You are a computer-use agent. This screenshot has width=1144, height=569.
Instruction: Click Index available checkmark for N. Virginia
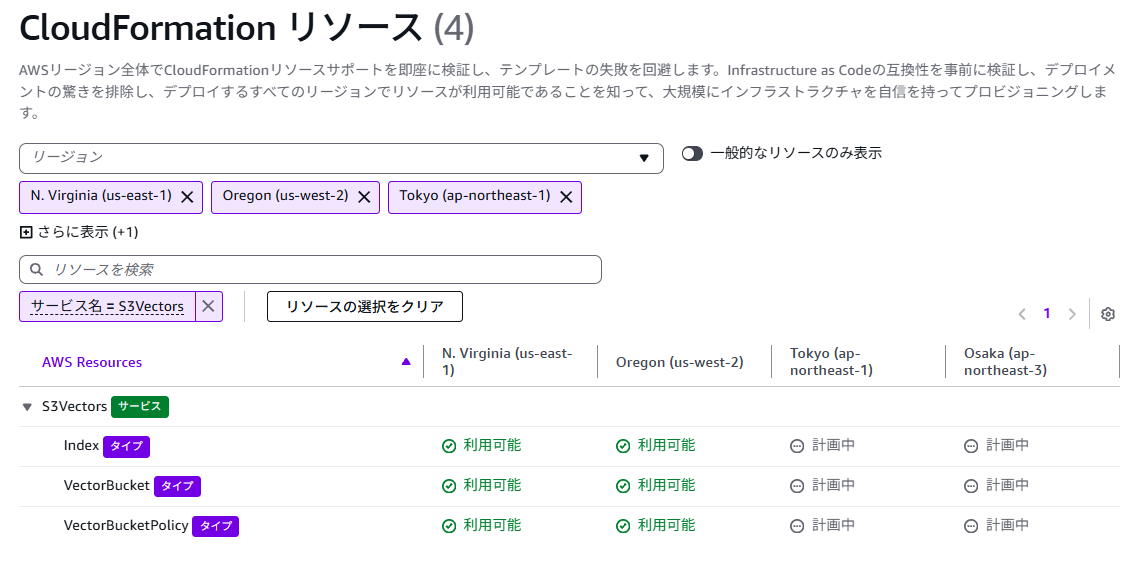[449, 446]
